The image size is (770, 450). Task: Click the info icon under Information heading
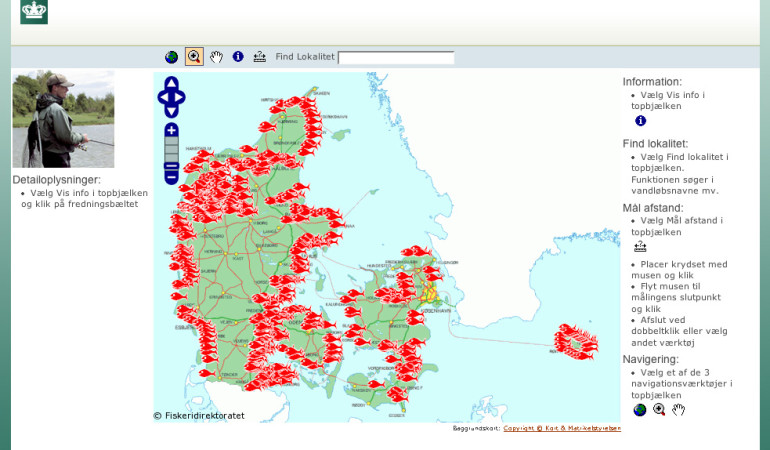click(x=640, y=121)
